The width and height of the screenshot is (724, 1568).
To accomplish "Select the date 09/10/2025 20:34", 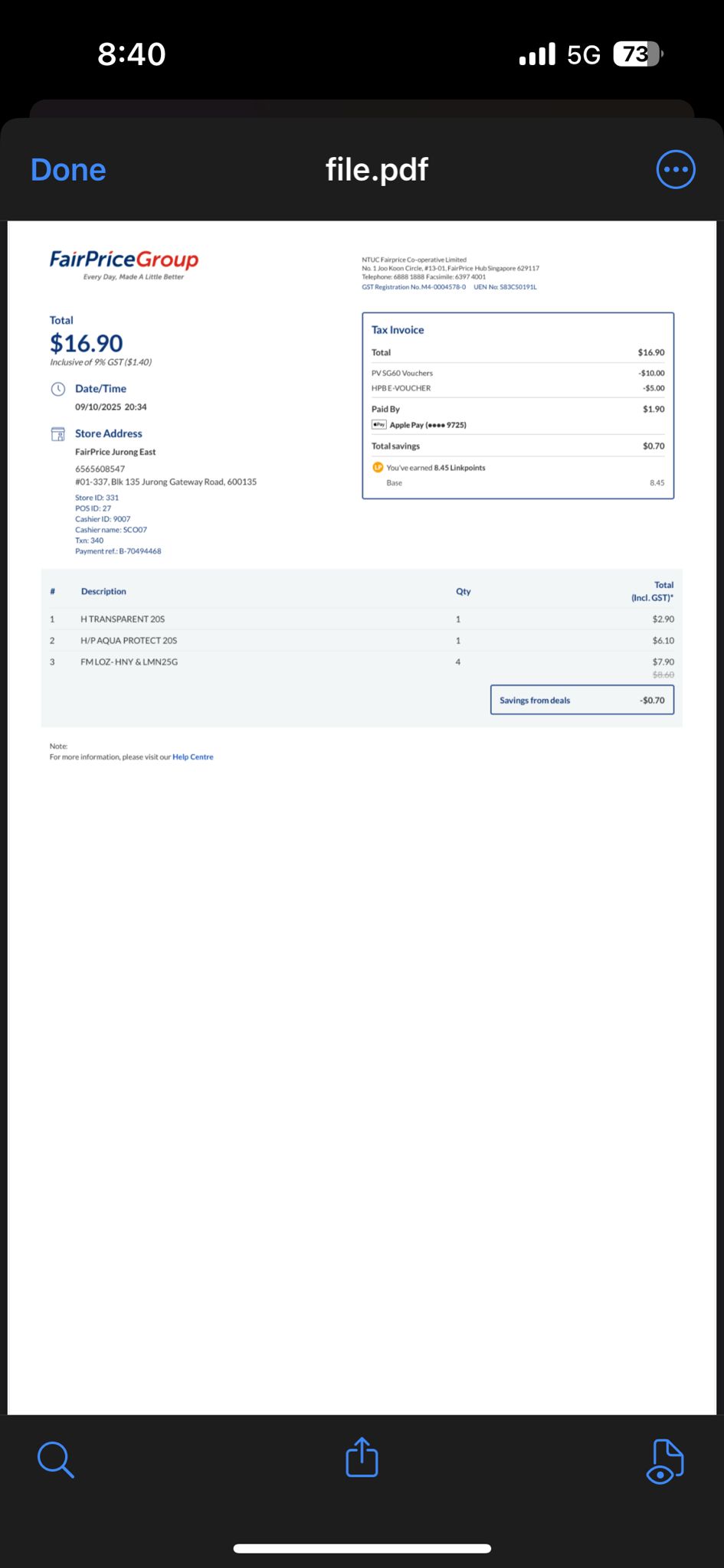I will [111, 407].
